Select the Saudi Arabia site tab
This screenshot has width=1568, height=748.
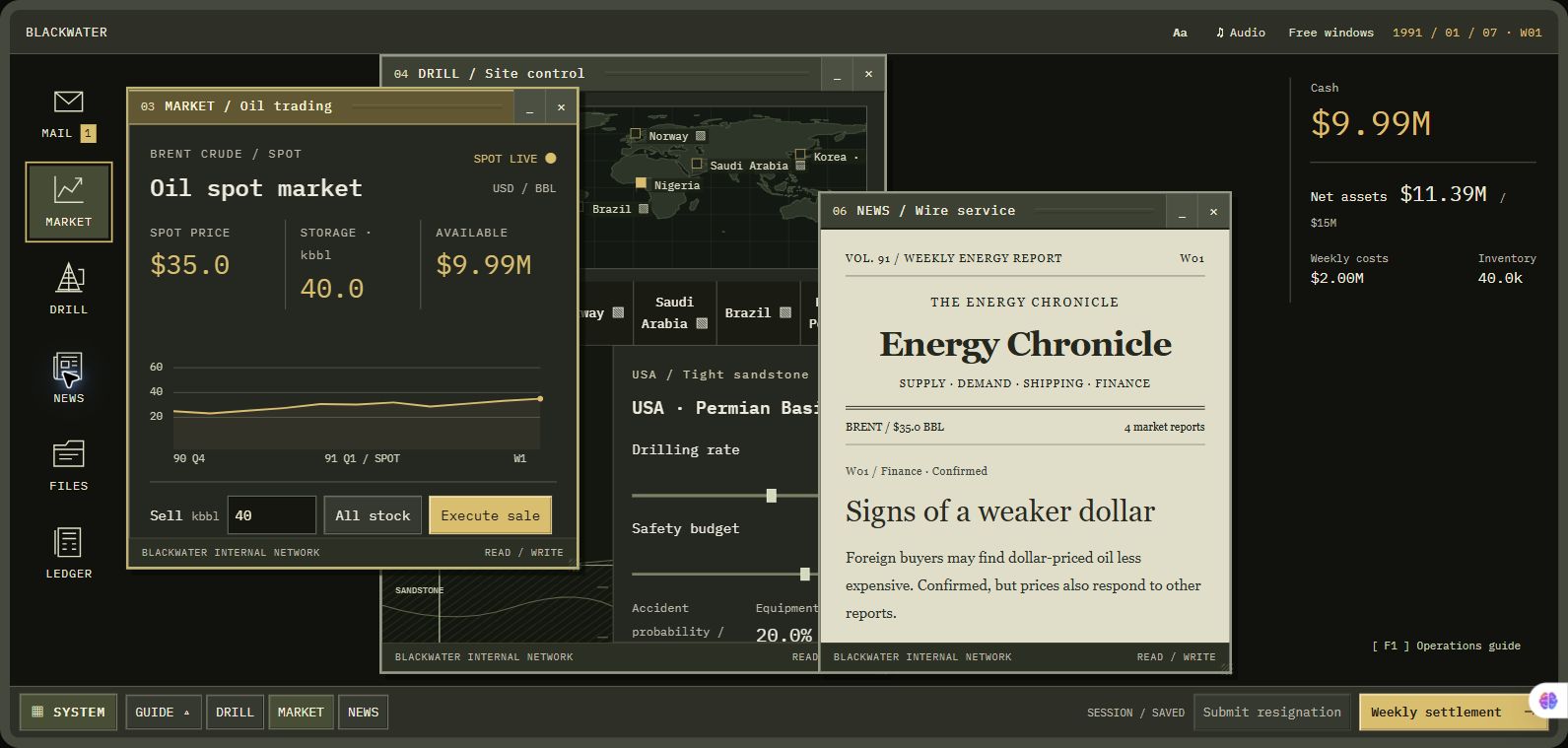(674, 312)
